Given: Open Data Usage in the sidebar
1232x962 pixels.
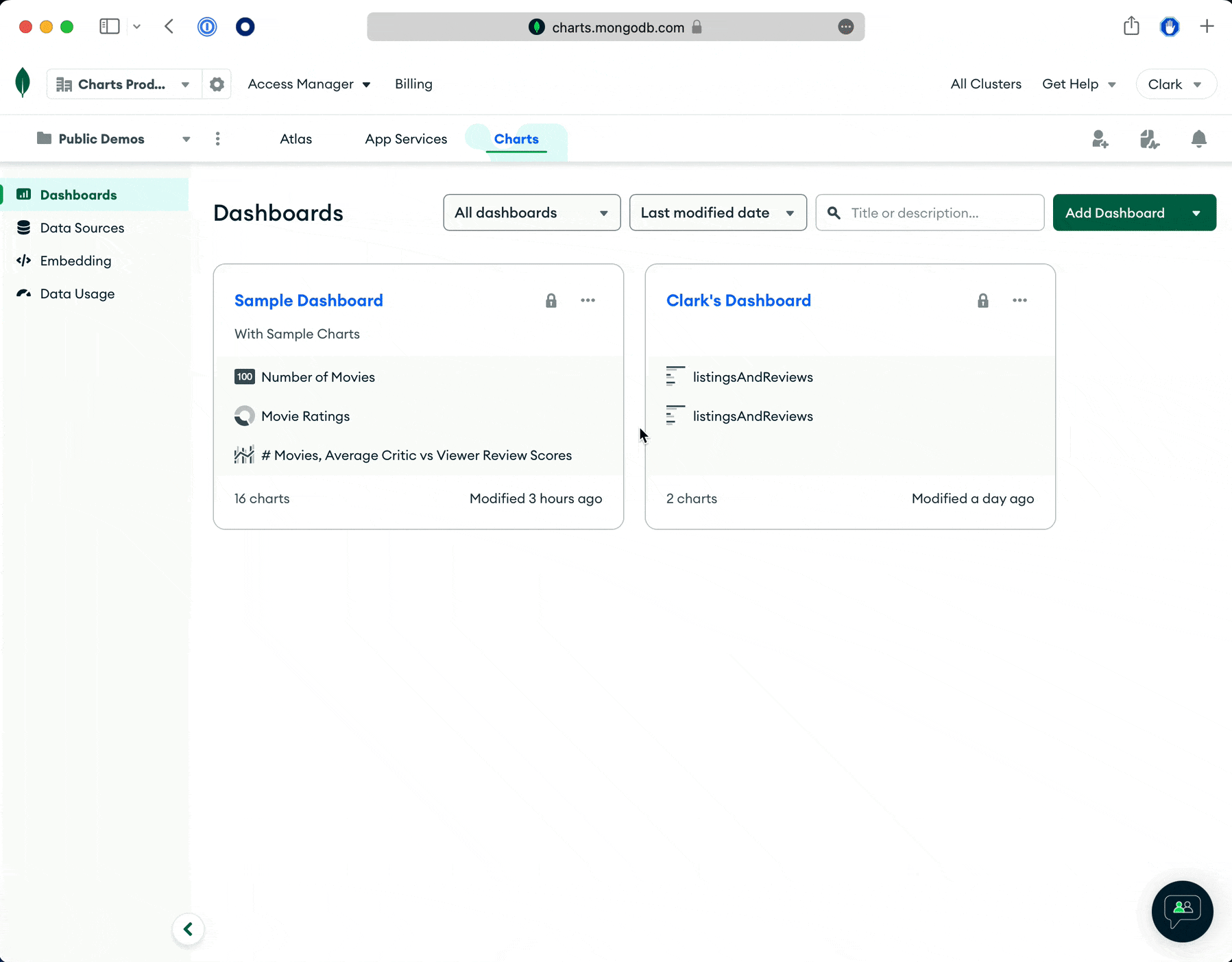Looking at the screenshot, I should pyautogui.click(x=95, y=293).
